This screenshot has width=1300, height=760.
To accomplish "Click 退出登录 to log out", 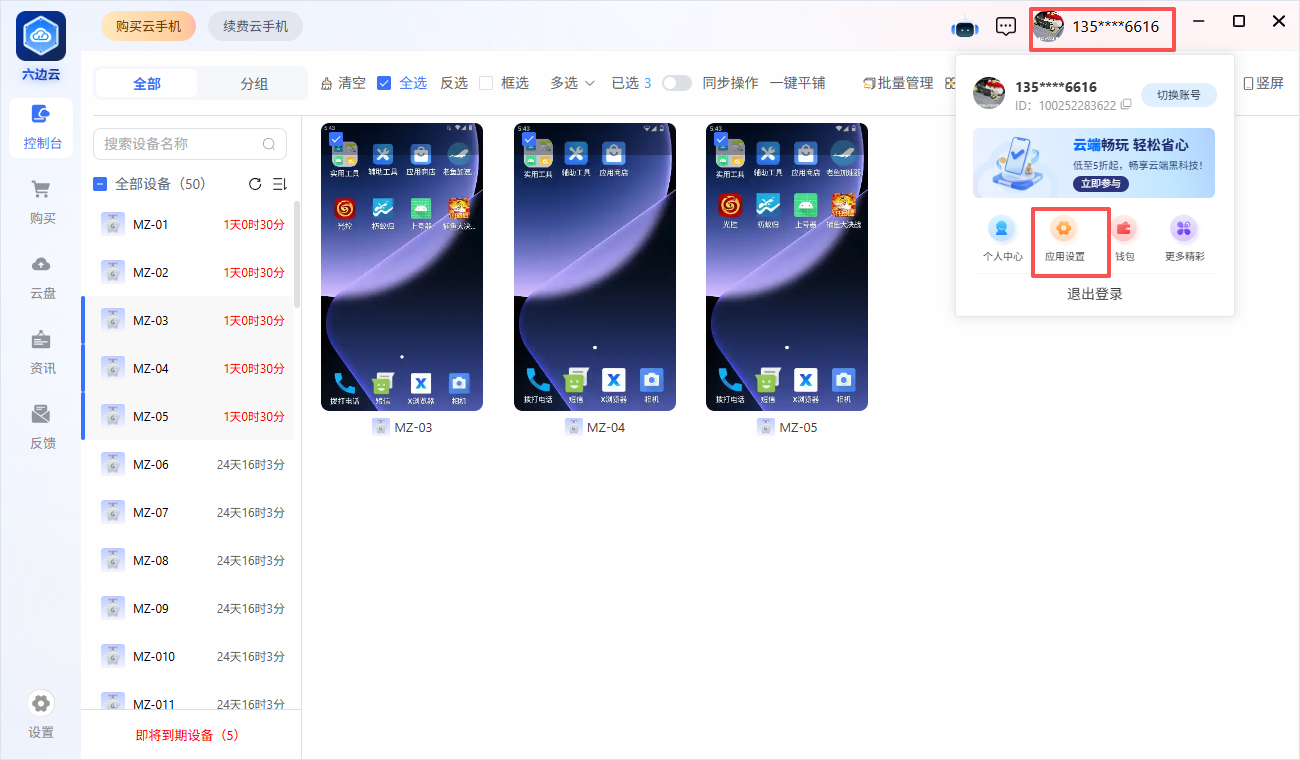I will 1094,294.
